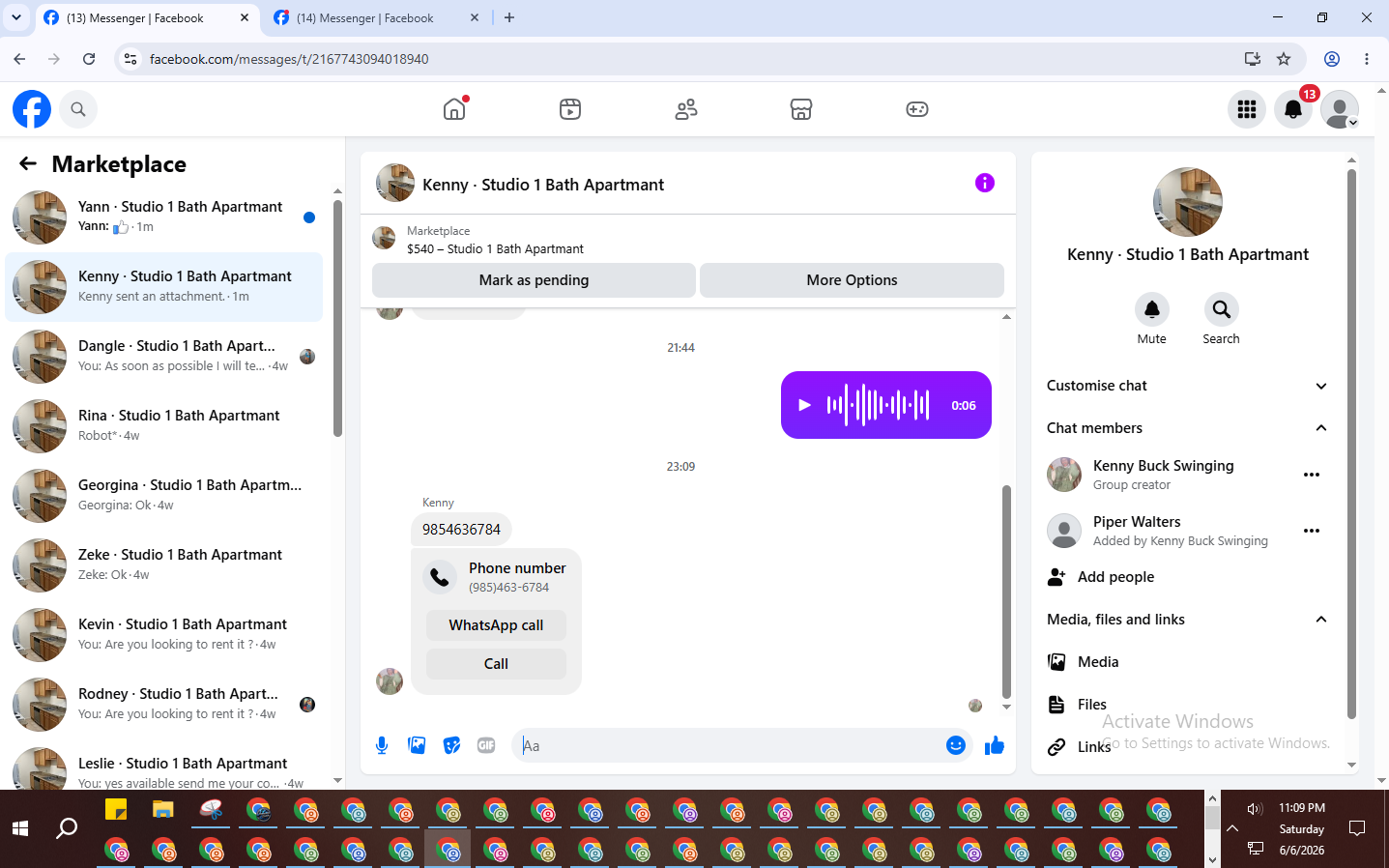1389x868 pixels.
Task: Click WhatsApp call button
Action: pyautogui.click(x=496, y=625)
